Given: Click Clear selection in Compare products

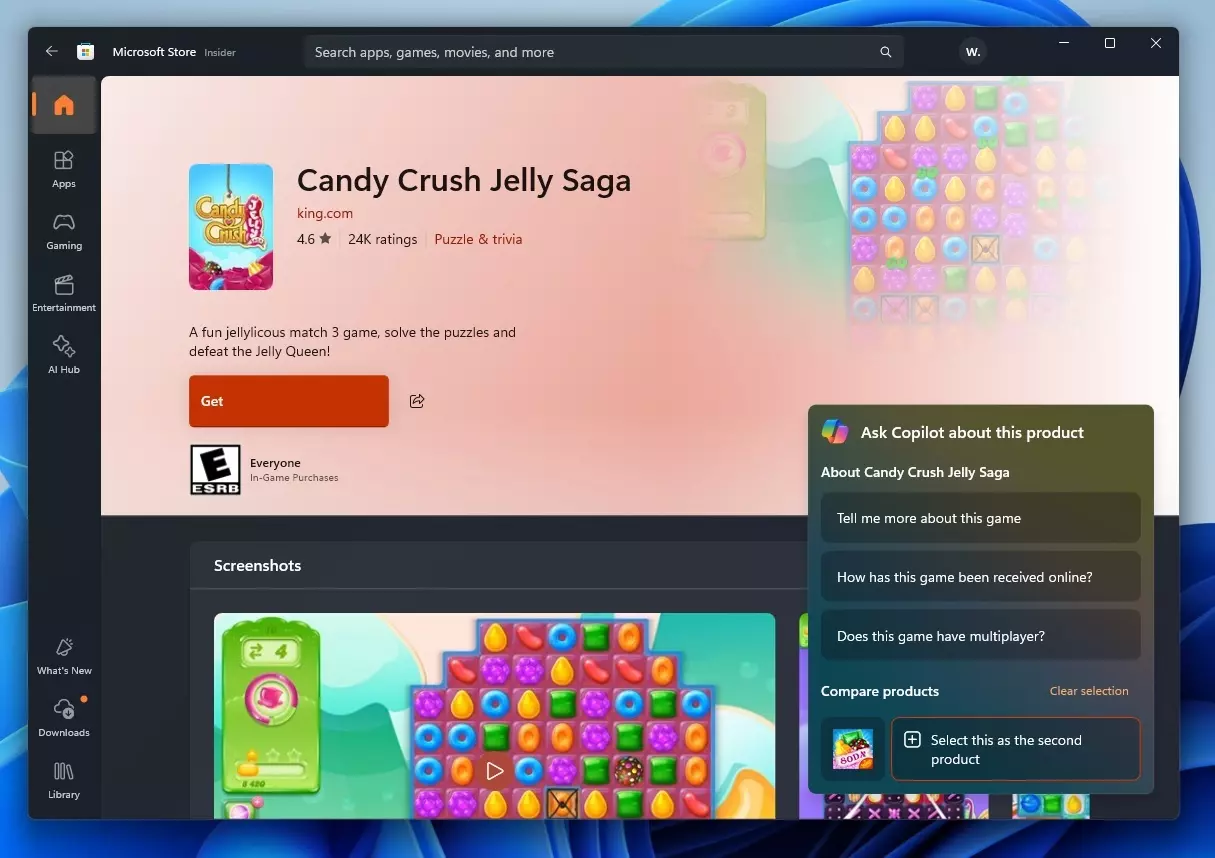Looking at the screenshot, I should click(x=1089, y=691).
